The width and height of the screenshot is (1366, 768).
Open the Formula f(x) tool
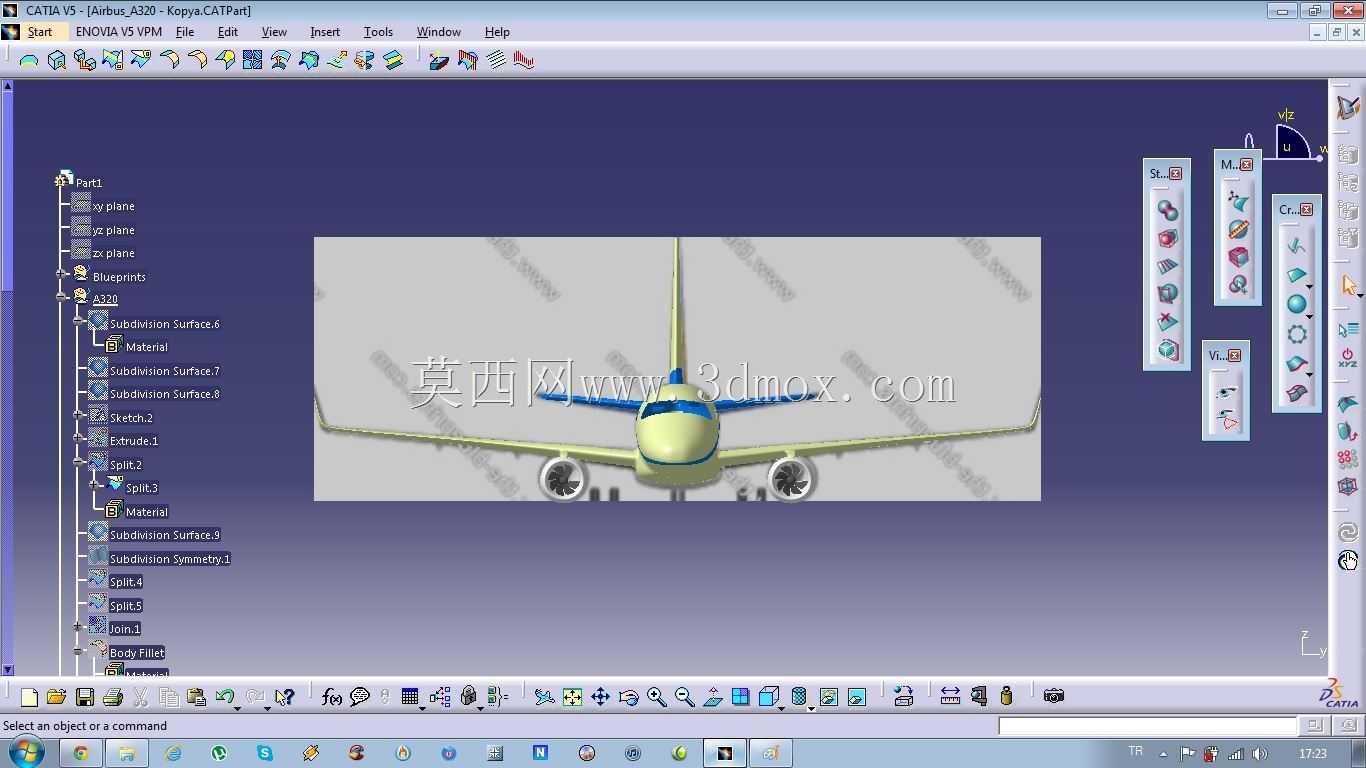tap(332, 697)
